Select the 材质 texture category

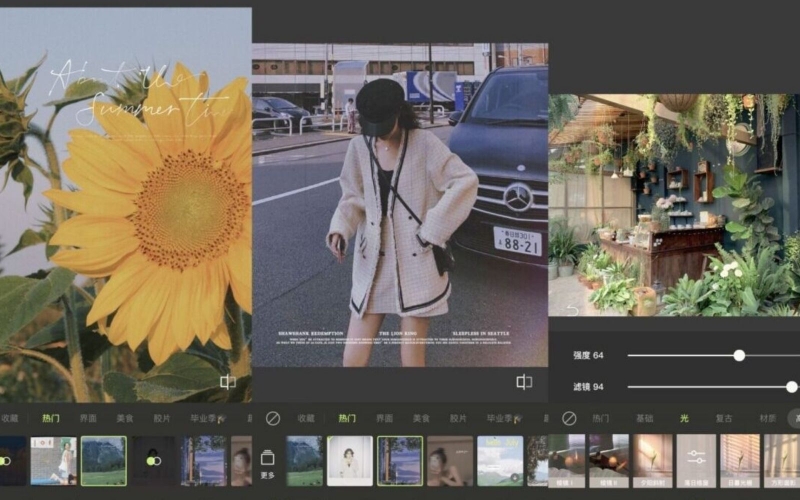coord(767,418)
